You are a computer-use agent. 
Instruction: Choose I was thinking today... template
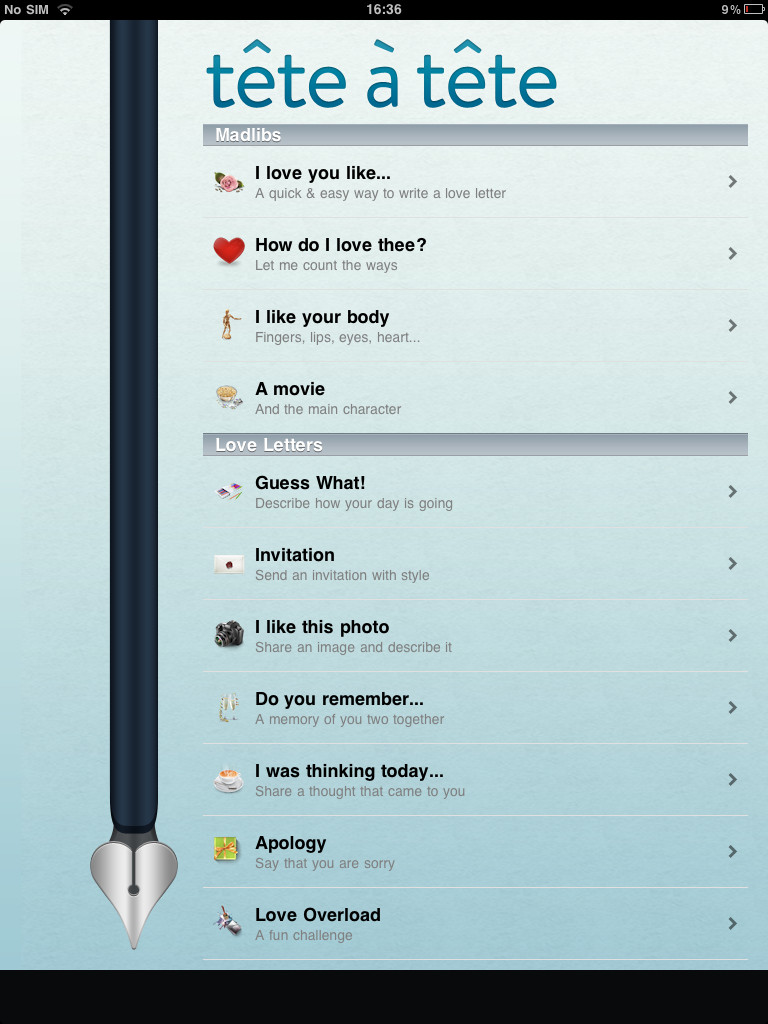click(475, 780)
